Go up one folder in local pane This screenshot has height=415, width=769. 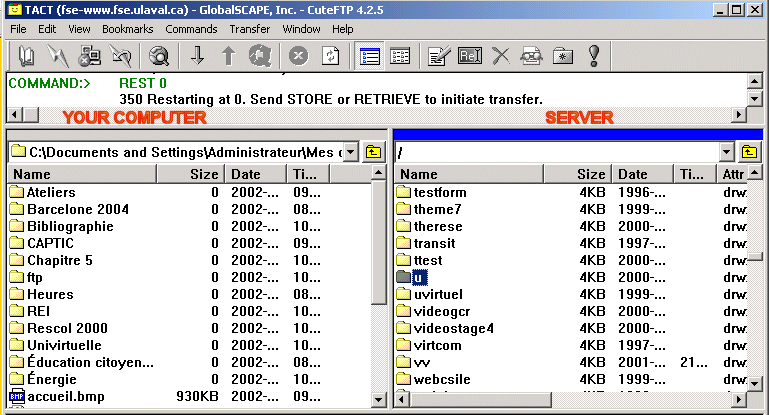[x=373, y=152]
